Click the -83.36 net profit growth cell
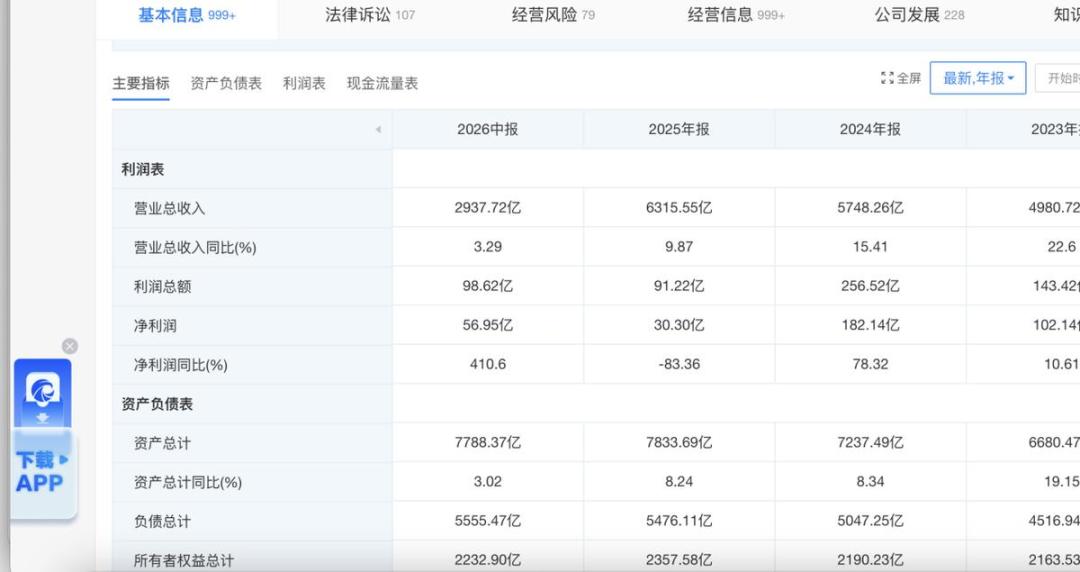1080x572 pixels. click(x=679, y=364)
